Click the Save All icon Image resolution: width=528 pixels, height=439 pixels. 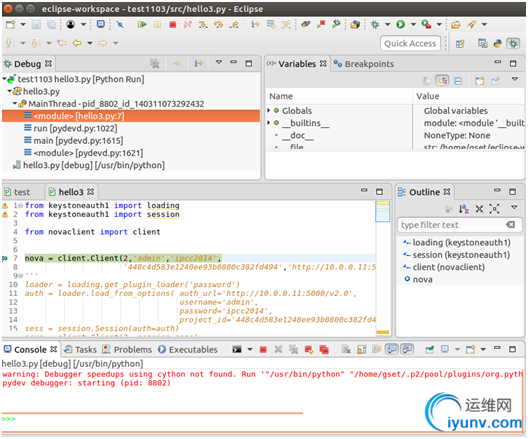(x=51, y=25)
